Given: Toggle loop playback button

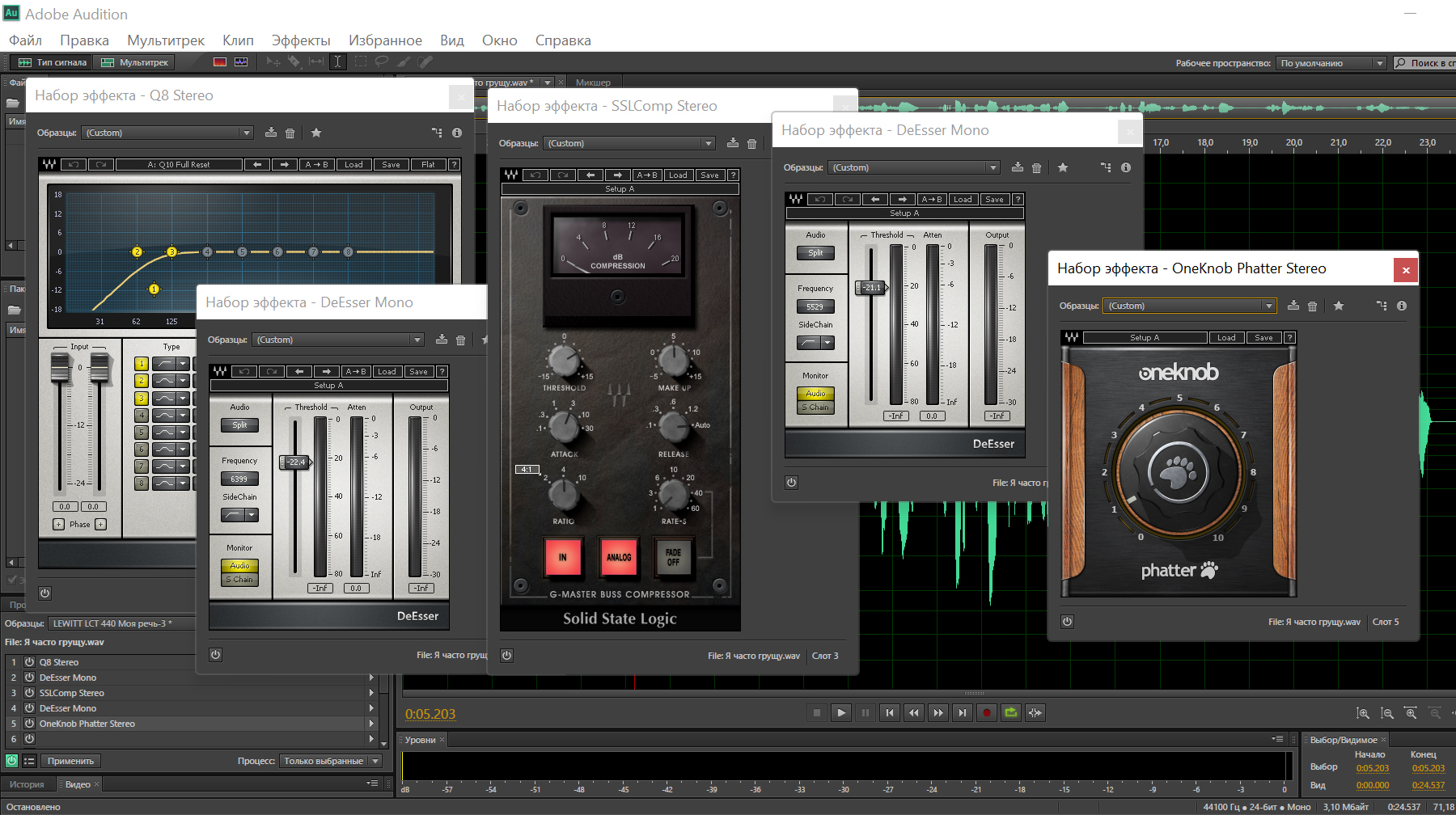Looking at the screenshot, I should pos(1011,712).
